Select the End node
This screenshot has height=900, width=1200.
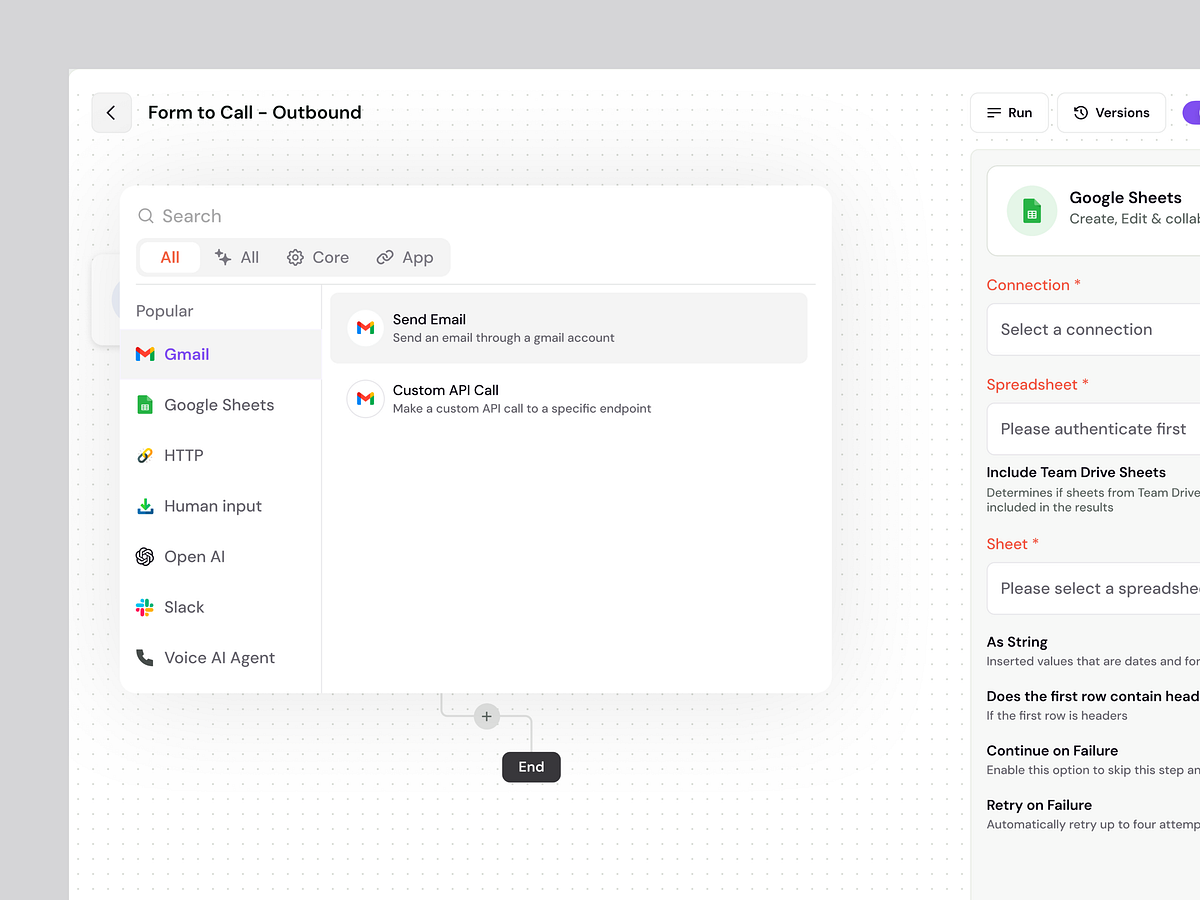tap(531, 767)
